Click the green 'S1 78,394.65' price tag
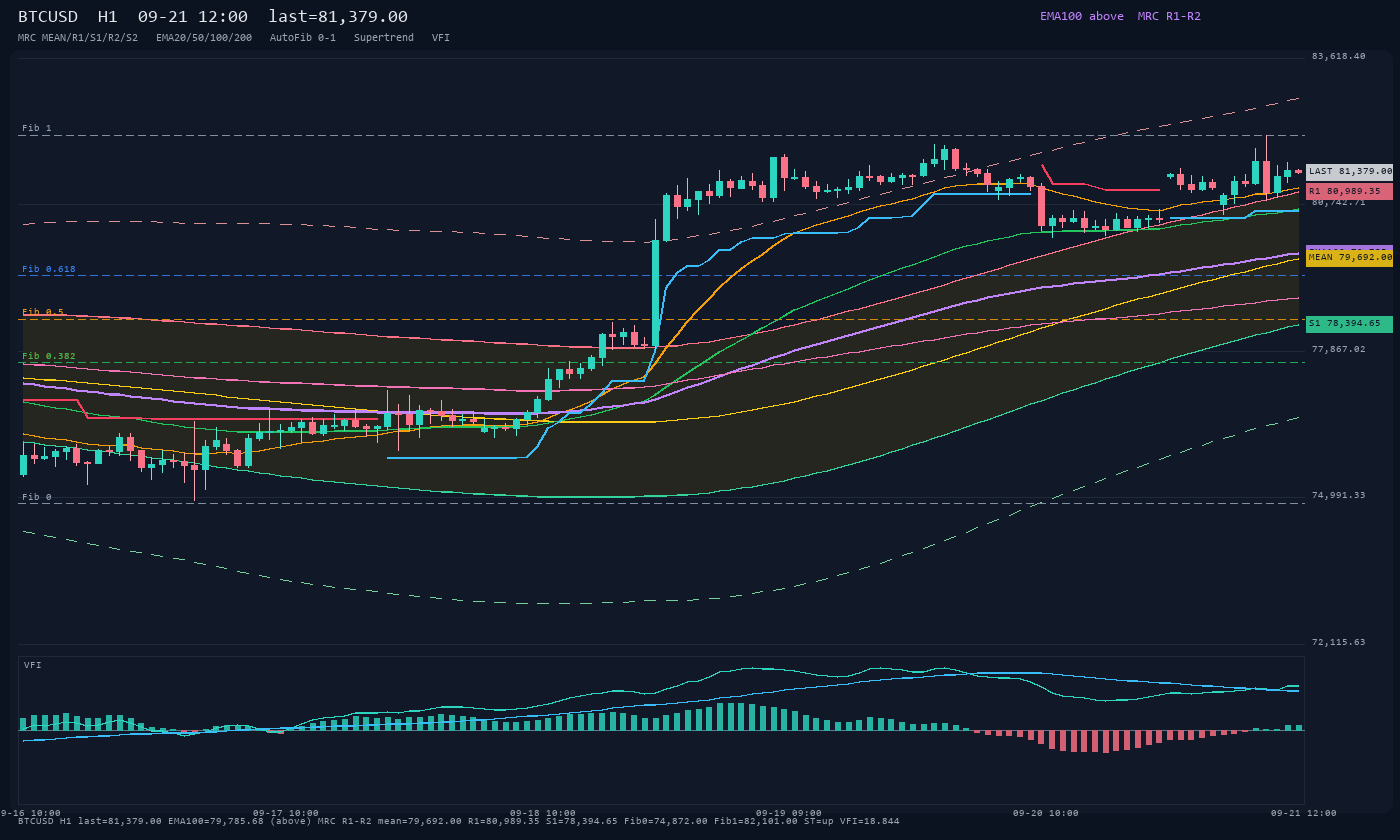The height and width of the screenshot is (840, 1400). (1349, 323)
